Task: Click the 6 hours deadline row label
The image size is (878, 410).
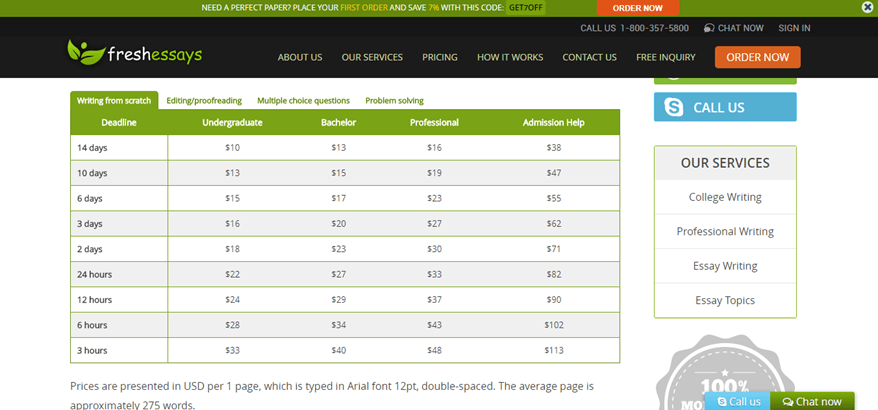Action: pyautogui.click(x=92, y=325)
